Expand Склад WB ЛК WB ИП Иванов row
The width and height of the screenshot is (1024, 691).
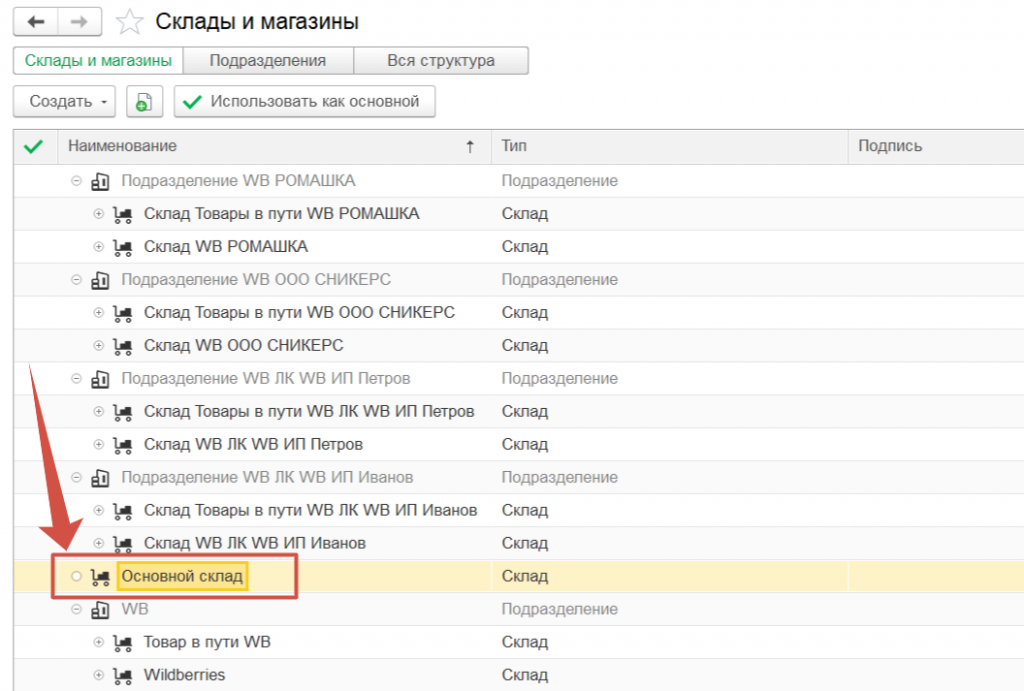tap(99, 544)
